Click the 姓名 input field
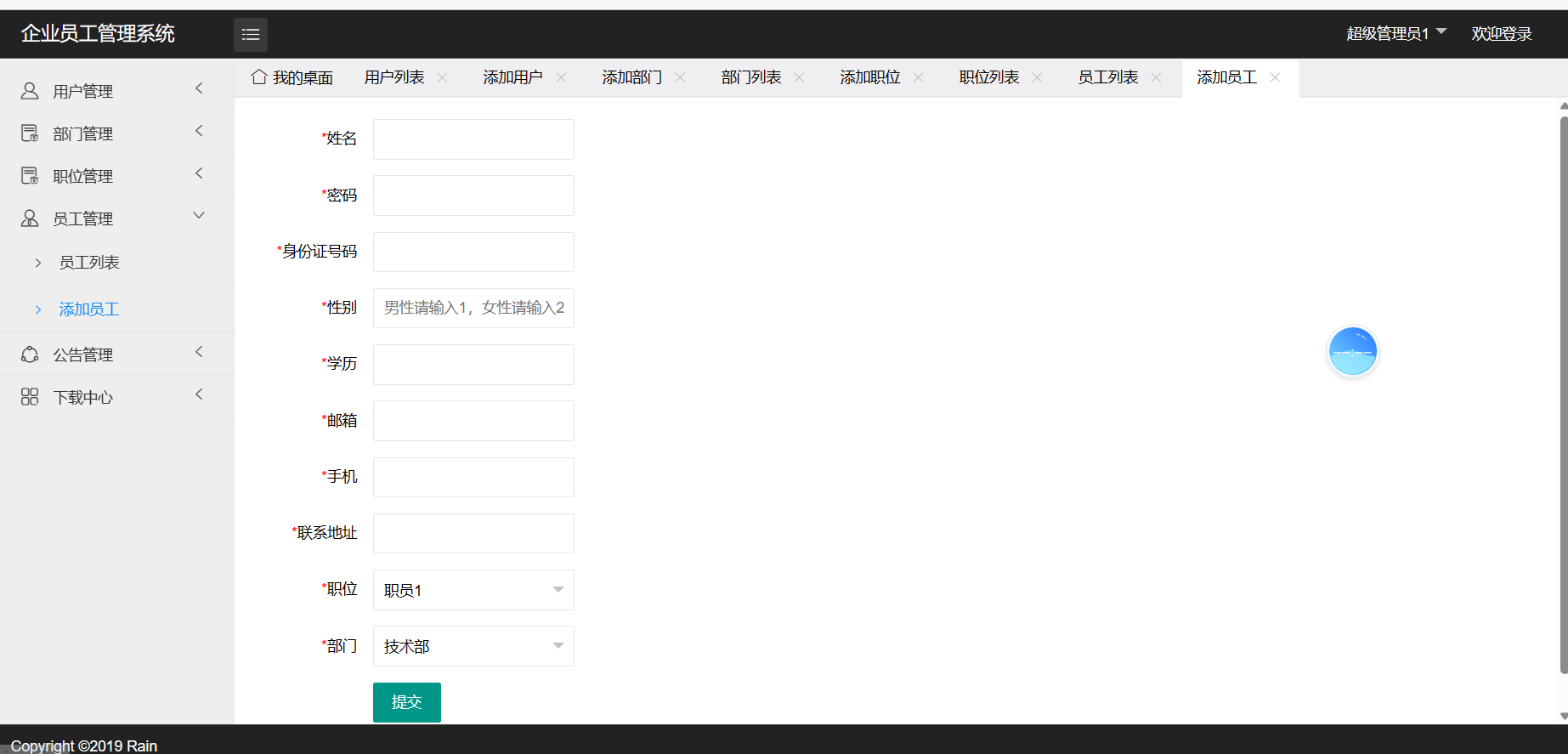 point(473,139)
